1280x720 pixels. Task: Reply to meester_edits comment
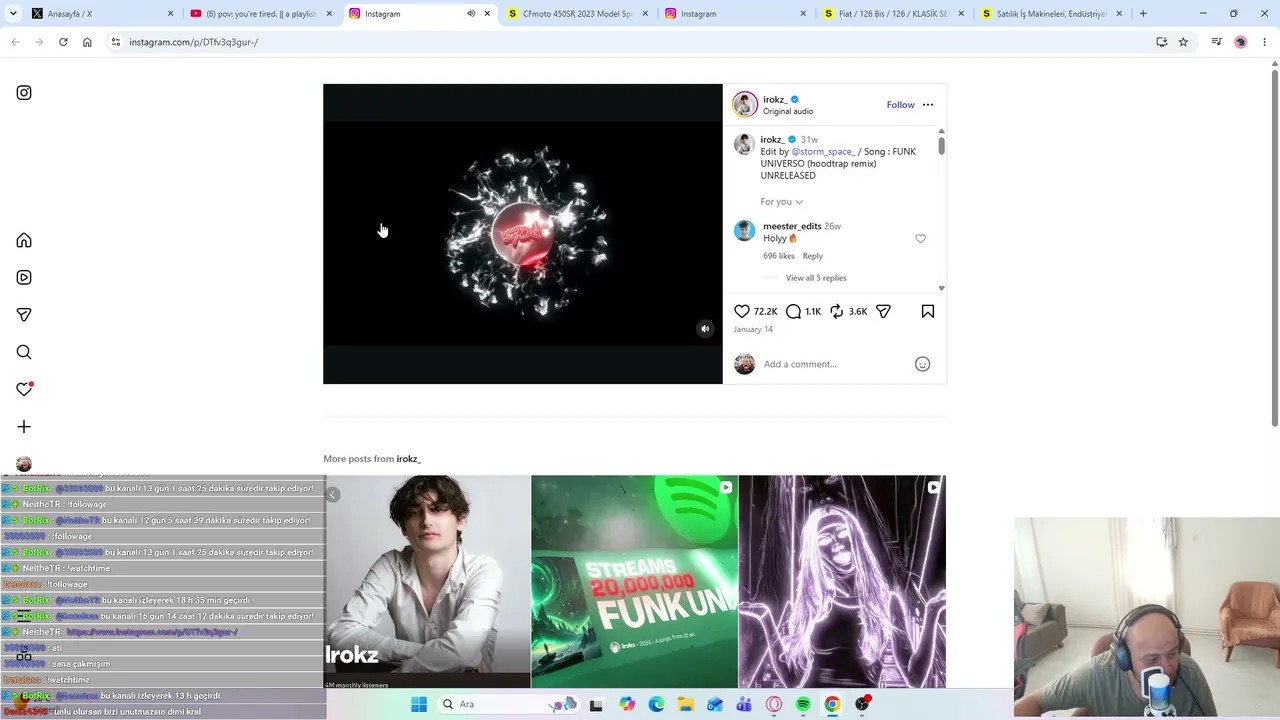(x=812, y=256)
